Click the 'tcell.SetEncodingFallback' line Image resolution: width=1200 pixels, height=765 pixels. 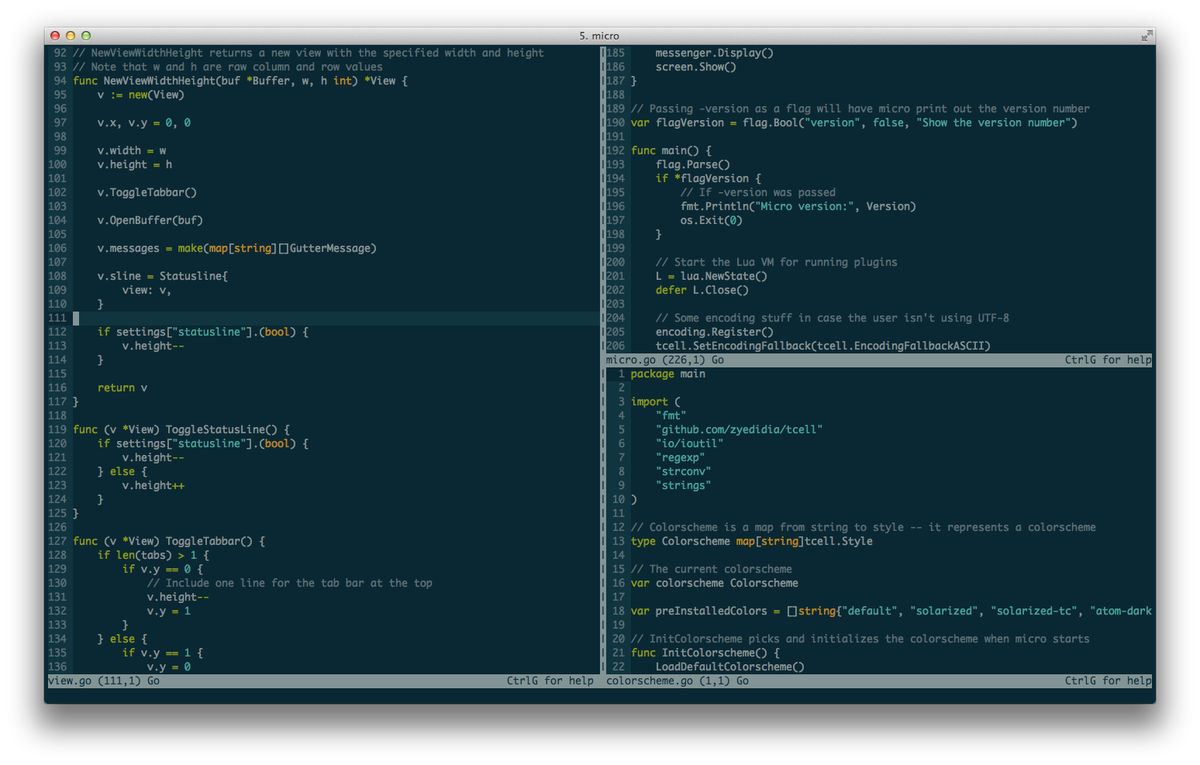[x=823, y=347]
